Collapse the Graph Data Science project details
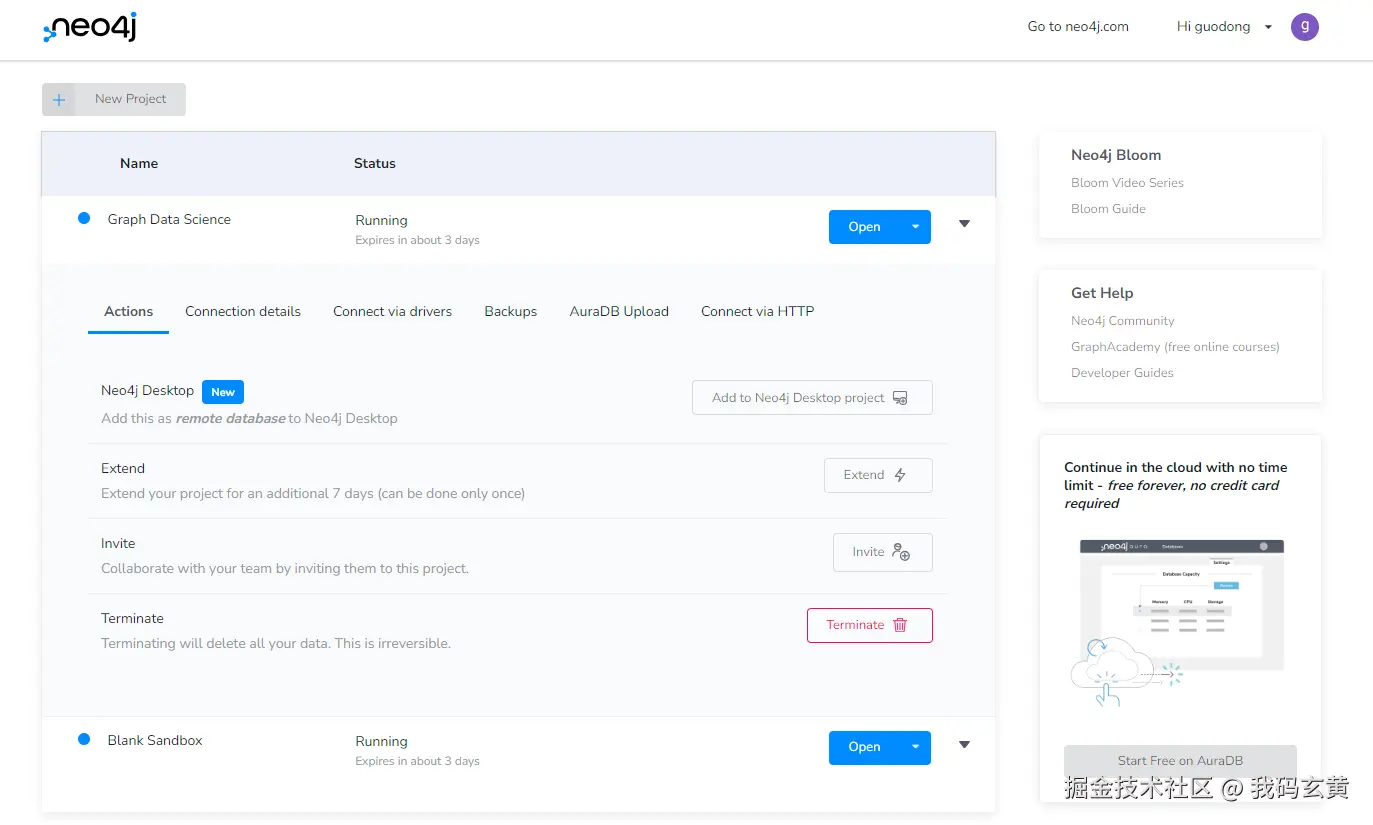Viewport: 1373px width, 825px height. click(x=964, y=224)
